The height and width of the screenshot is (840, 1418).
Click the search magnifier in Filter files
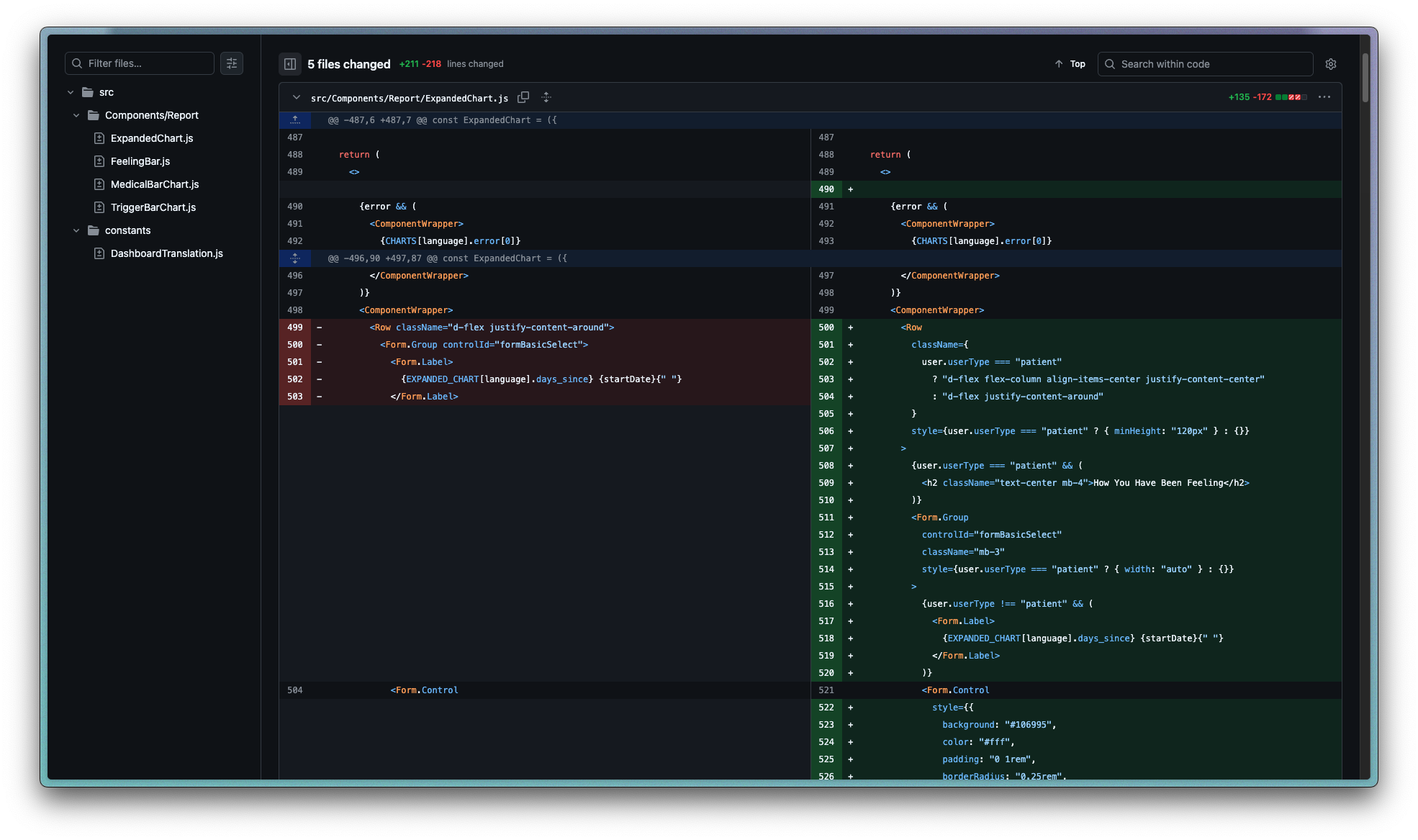[x=77, y=63]
